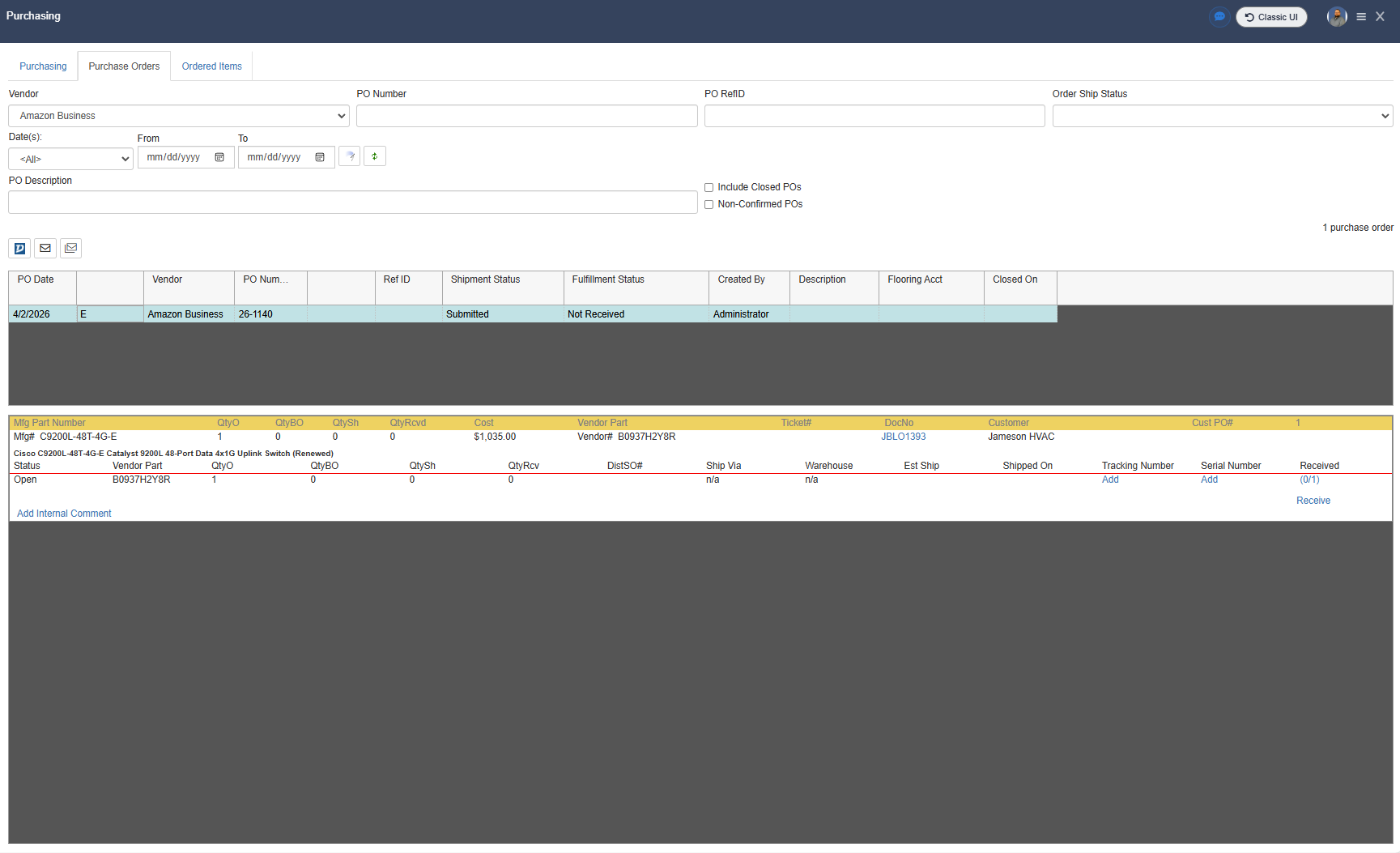Click the clear filter icon beside date fields
This screenshot has width=1400, height=853.
(x=350, y=156)
